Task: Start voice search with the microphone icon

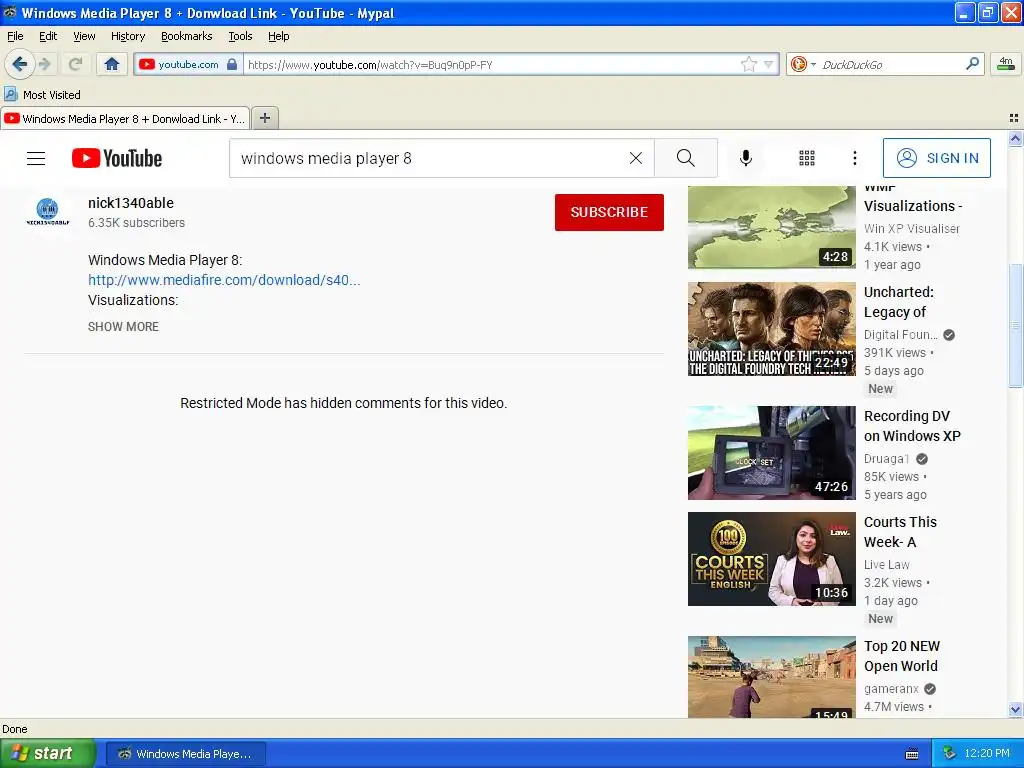Action: point(746,158)
